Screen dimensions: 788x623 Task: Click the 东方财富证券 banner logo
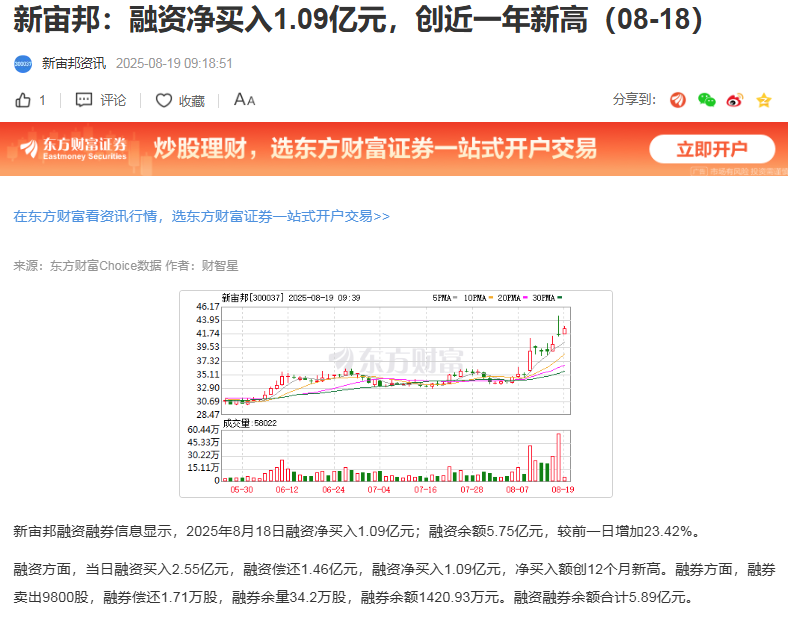click(x=73, y=148)
